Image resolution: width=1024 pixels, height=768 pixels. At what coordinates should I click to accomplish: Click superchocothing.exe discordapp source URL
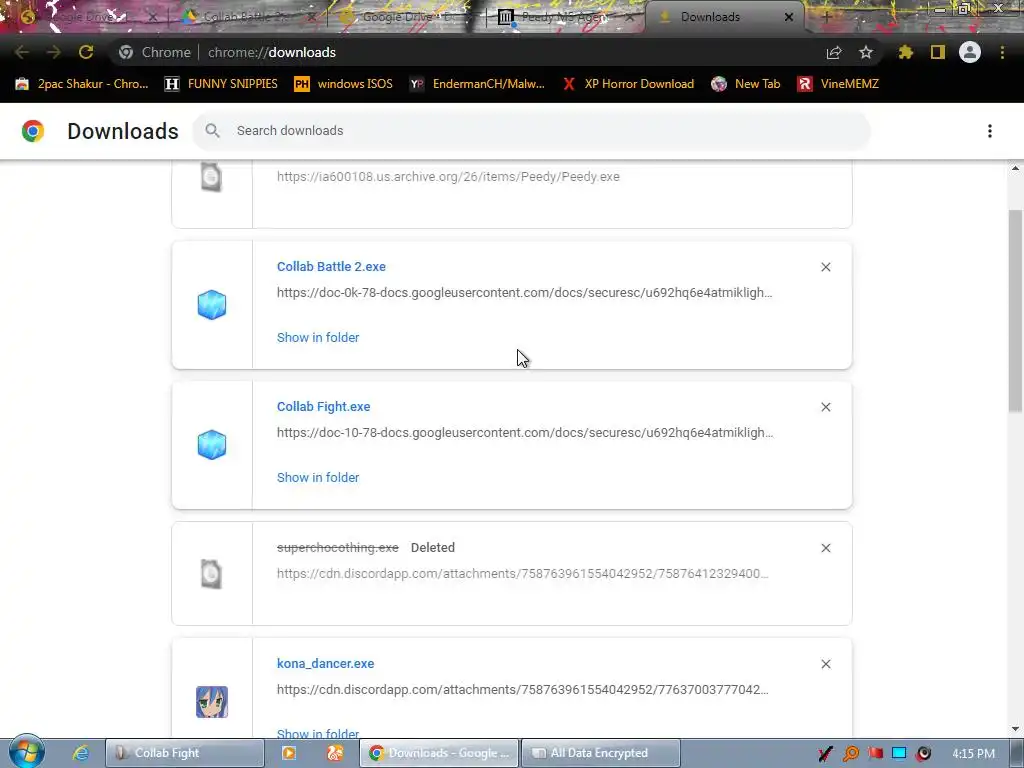coord(522,573)
